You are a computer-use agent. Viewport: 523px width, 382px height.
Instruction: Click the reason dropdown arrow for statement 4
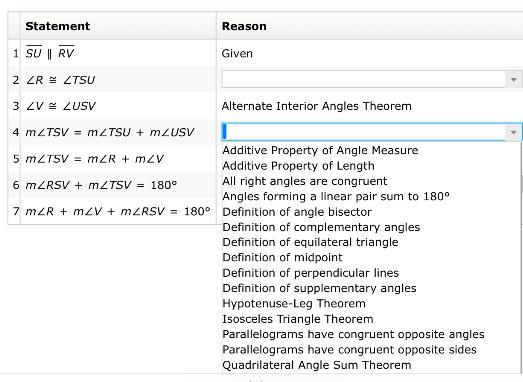pyautogui.click(x=513, y=132)
